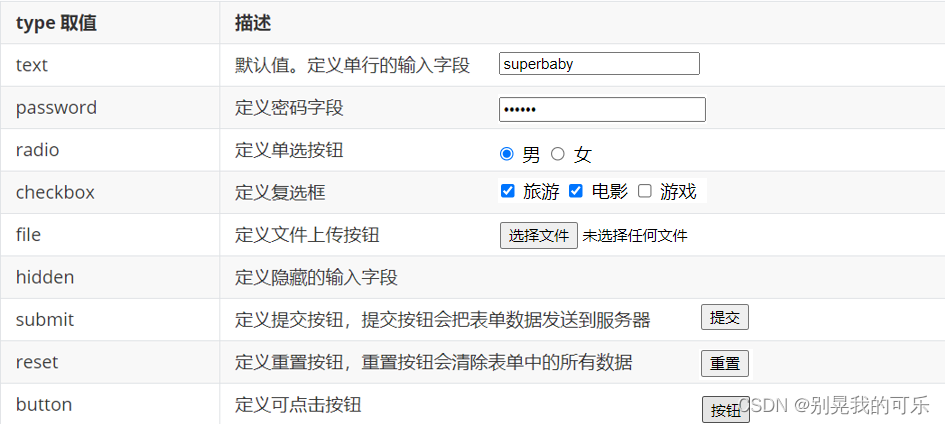The height and width of the screenshot is (424, 945).
Task: Click the 女 radio label text
Action: coord(583,155)
